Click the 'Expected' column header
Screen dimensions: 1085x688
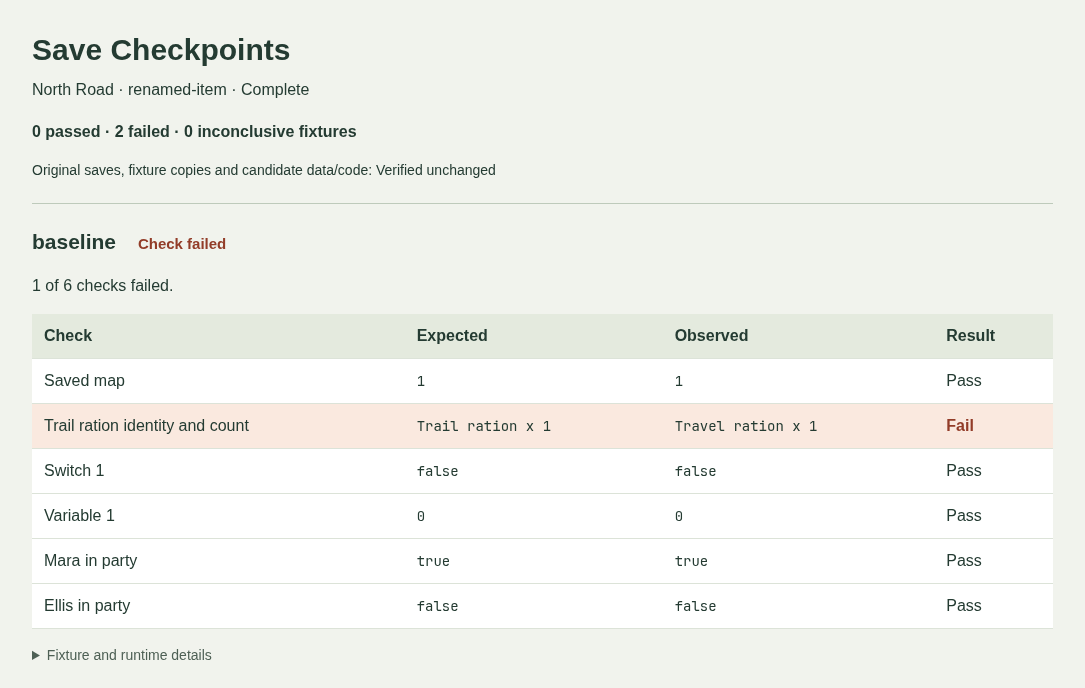pos(452,336)
